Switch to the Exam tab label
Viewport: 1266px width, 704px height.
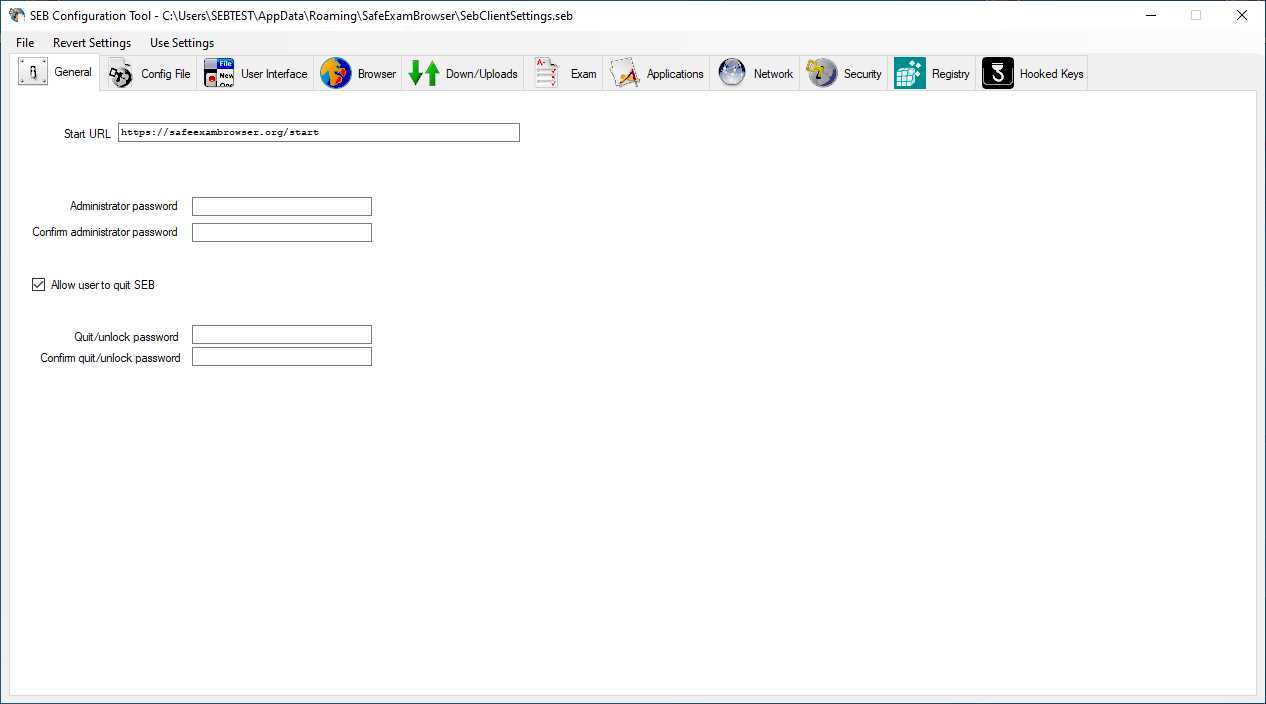pyautogui.click(x=584, y=74)
